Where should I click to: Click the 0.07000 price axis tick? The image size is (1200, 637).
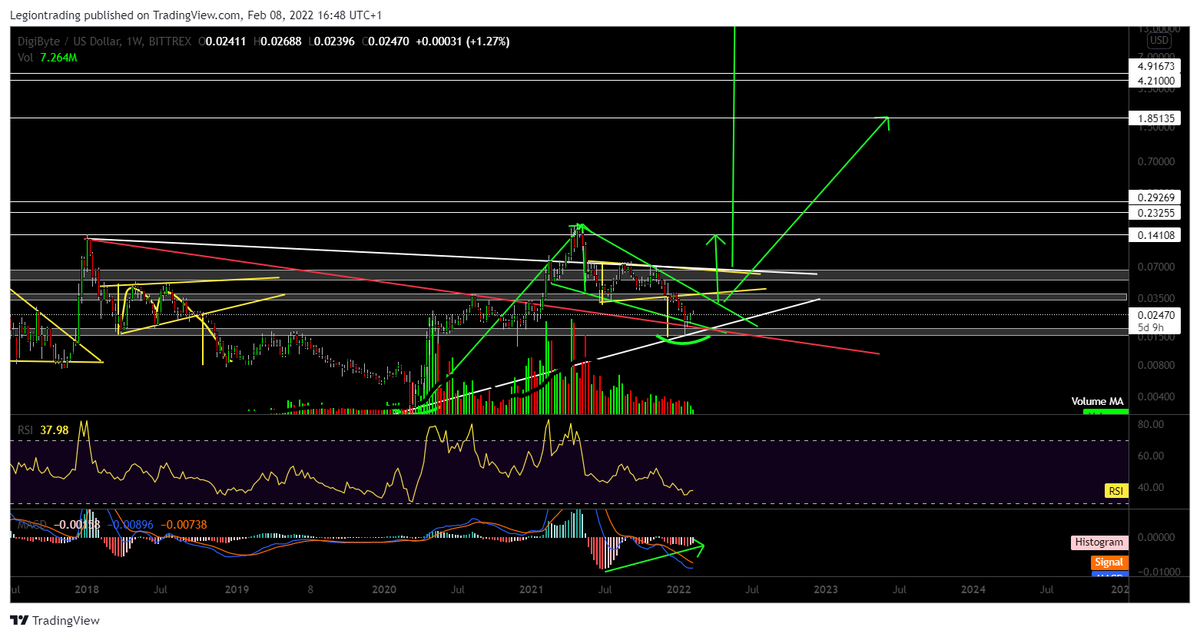(x=1154, y=267)
